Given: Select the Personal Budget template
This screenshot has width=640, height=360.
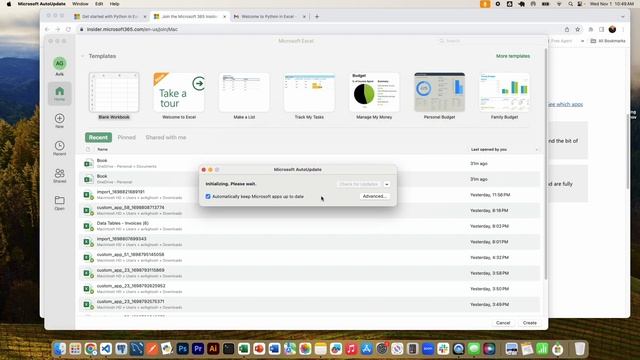Looking at the screenshot, I should [439, 96].
